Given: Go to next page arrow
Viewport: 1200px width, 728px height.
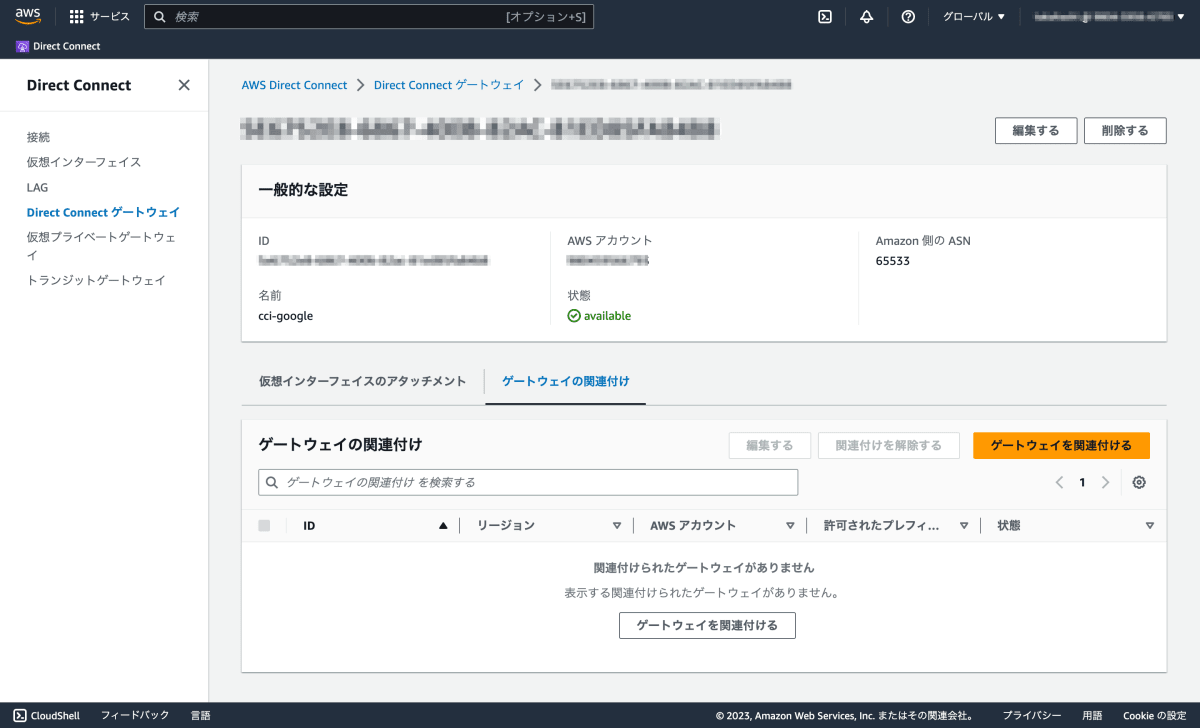Looking at the screenshot, I should 1105,482.
